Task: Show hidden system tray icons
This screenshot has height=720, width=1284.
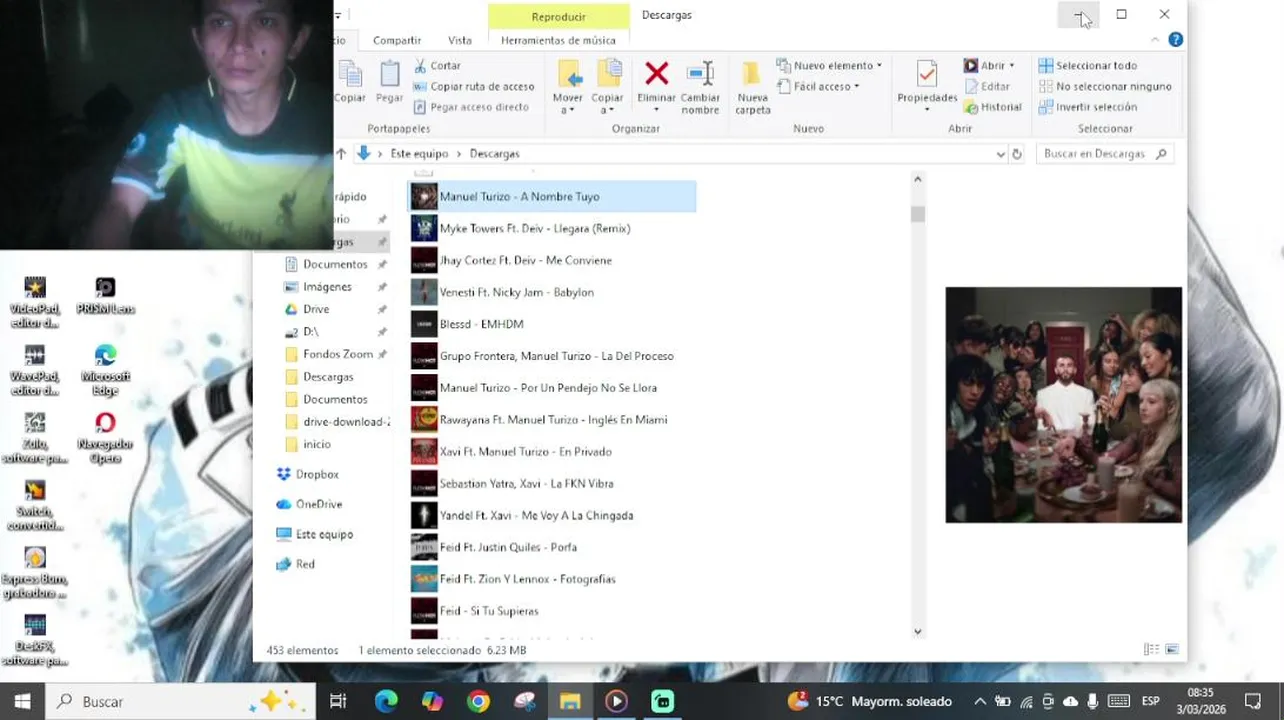Action: tap(980, 702)
